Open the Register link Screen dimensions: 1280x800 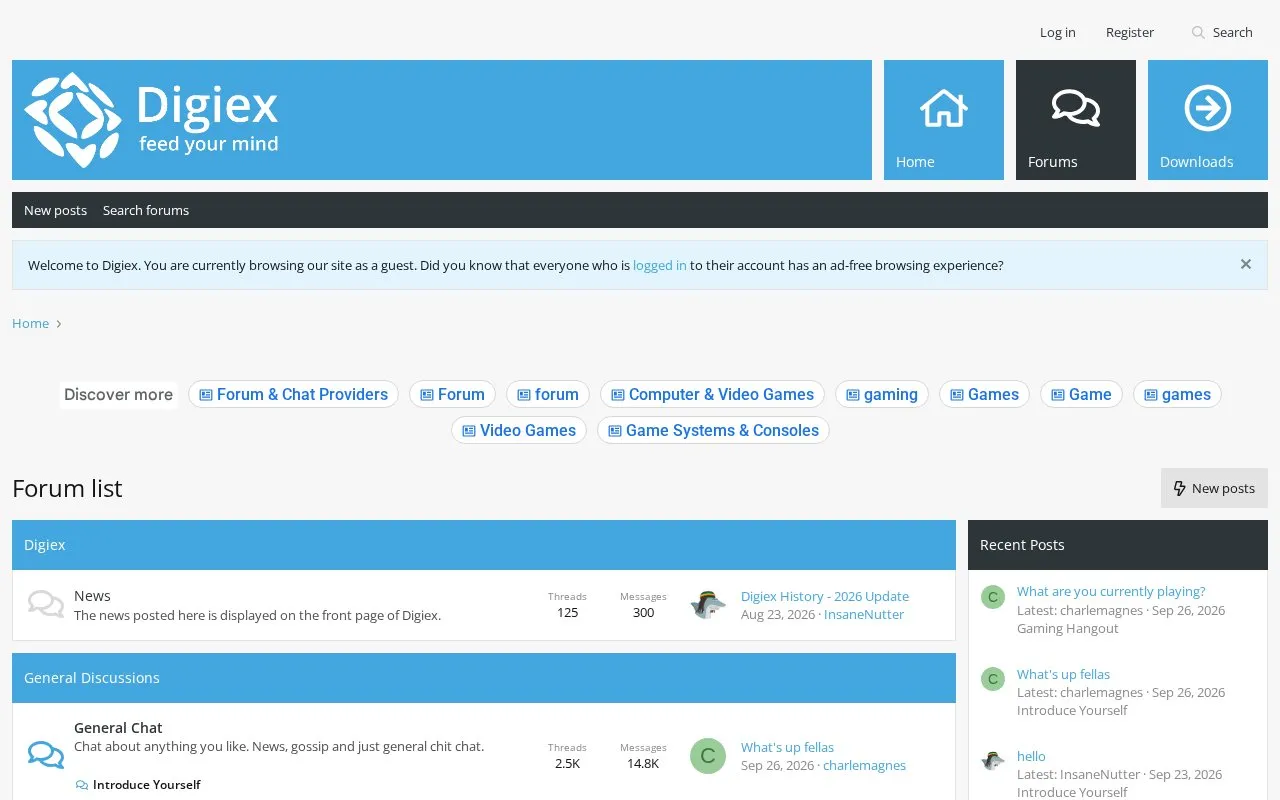pos(1129,32)
